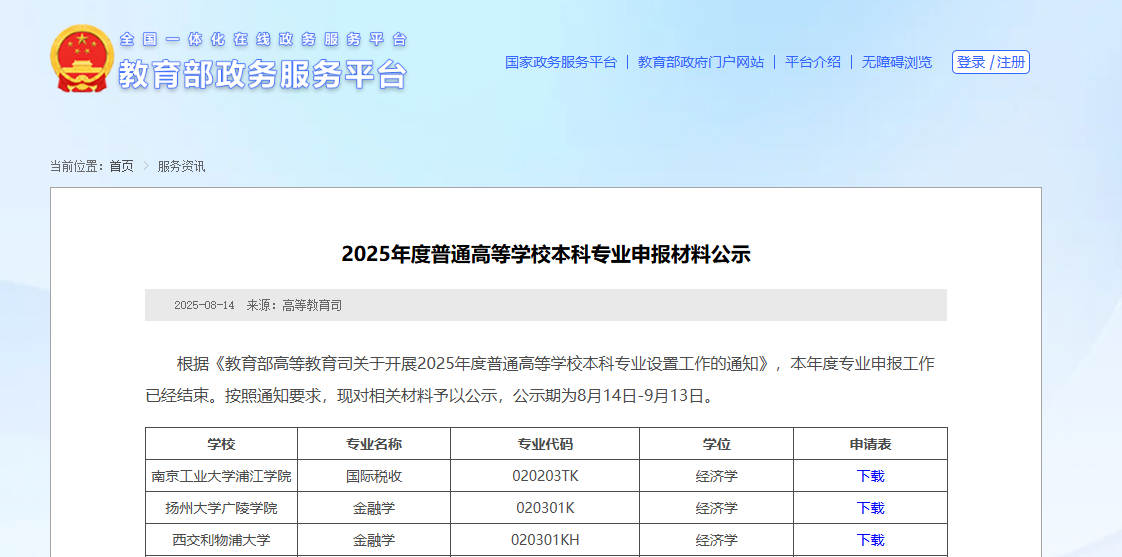Return to 首页 via the breadcrumb
1122x557 pixels.
[x=121, y=166]
